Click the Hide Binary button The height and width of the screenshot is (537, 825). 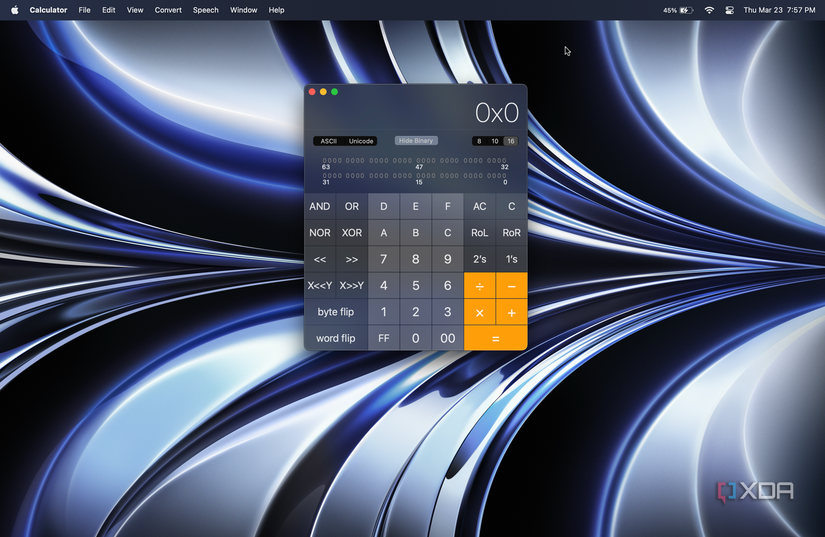point(416,140)
